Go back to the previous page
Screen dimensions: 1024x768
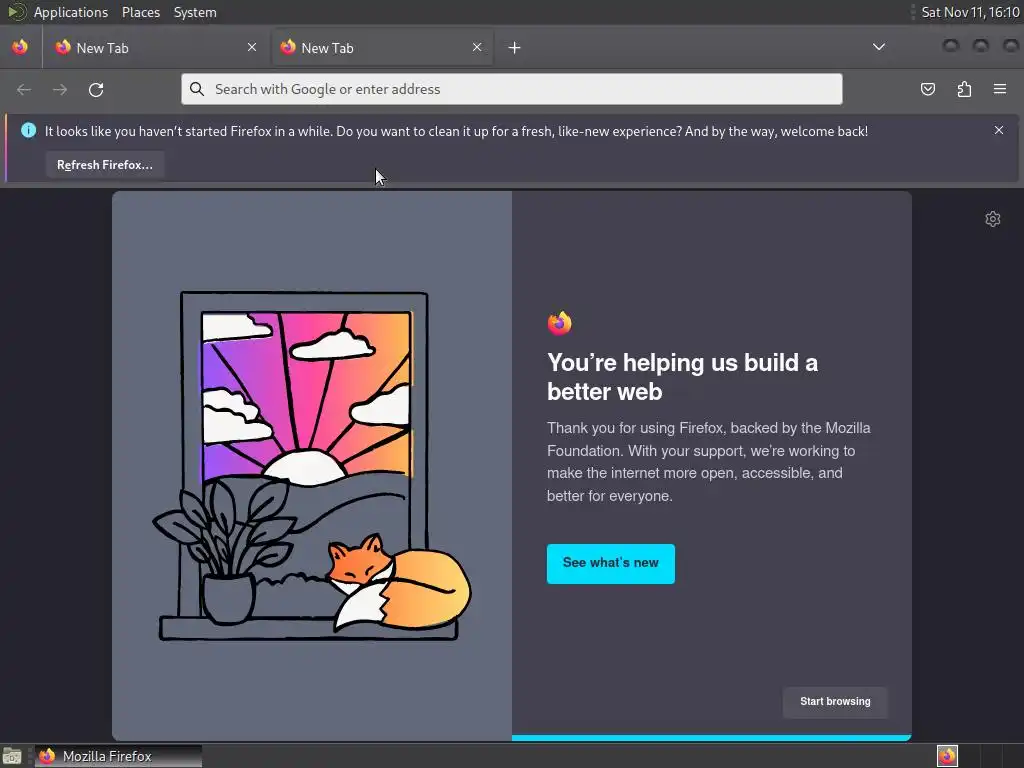tap(24, 89)
